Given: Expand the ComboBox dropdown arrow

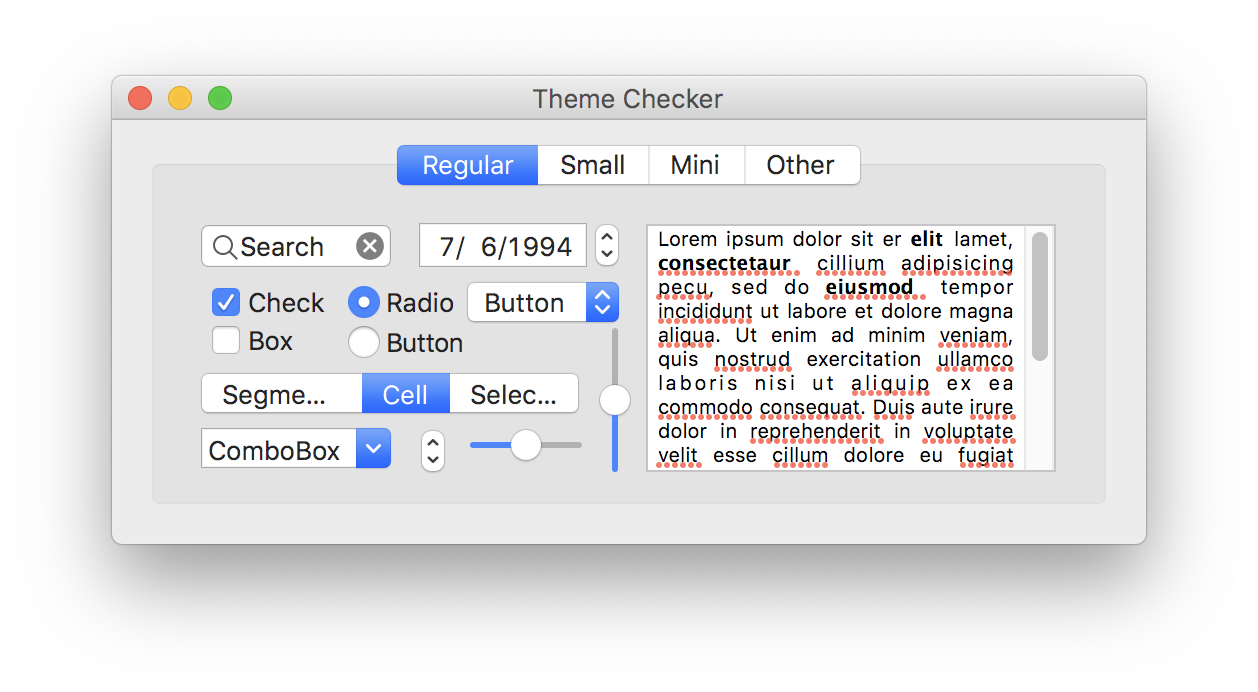Looking at the screenshot, I should pos(374,450).
